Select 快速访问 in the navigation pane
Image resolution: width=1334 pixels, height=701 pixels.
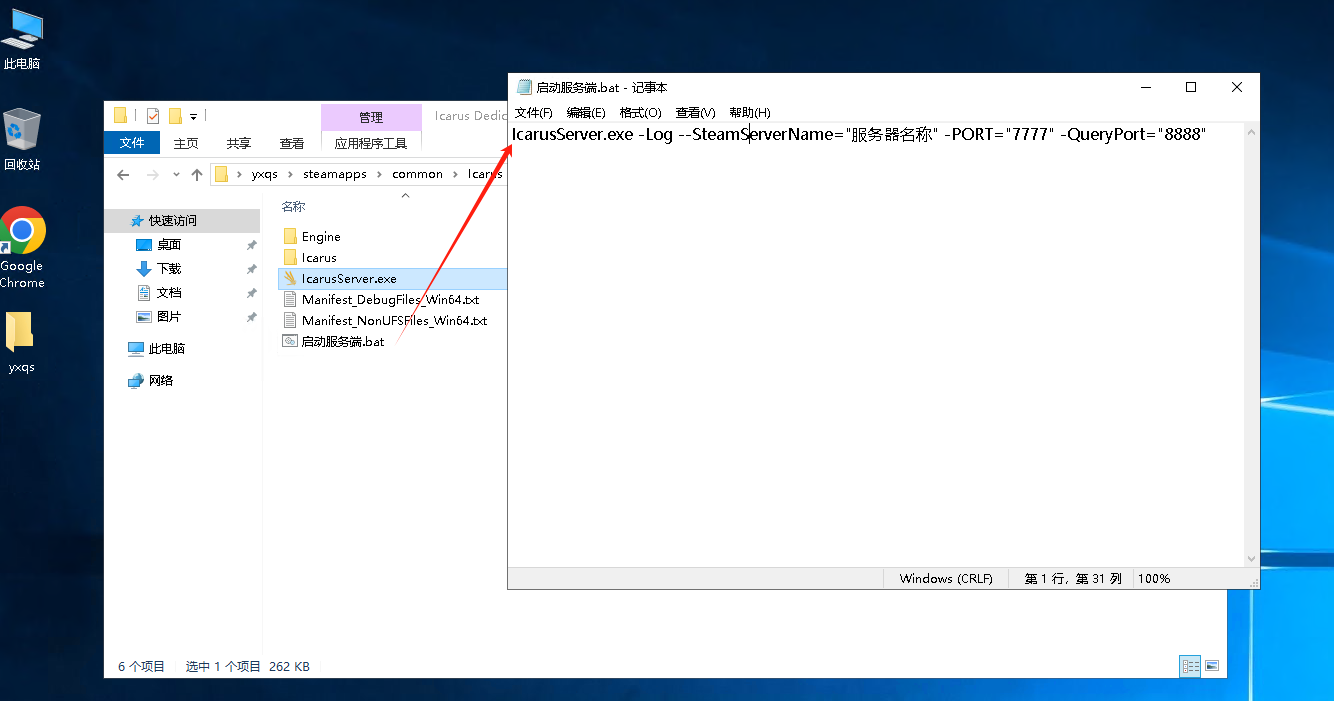tap(173, 221)
